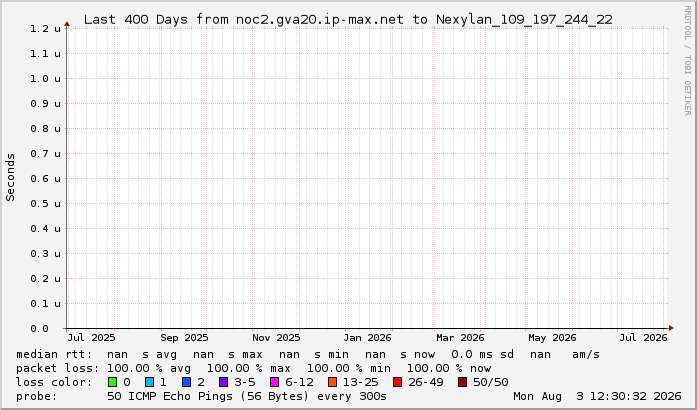Click the 'May 2026' x-axis label
Screen dimensions: 697x410
pyautogui.click(x=552, y=338)
